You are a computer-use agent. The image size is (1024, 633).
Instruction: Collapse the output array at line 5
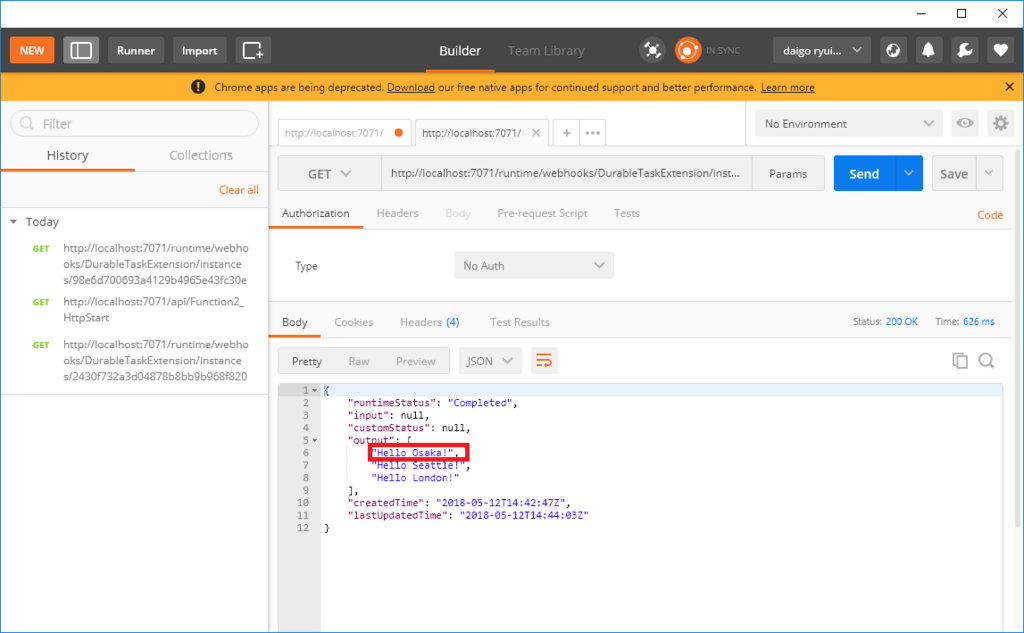(x=315, y=441)
